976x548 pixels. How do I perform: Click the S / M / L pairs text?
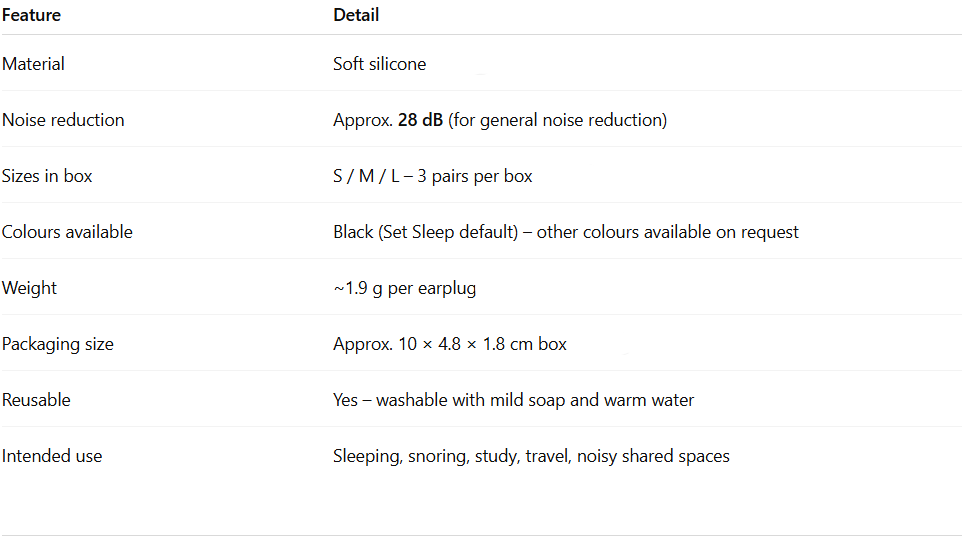point(432,176)
